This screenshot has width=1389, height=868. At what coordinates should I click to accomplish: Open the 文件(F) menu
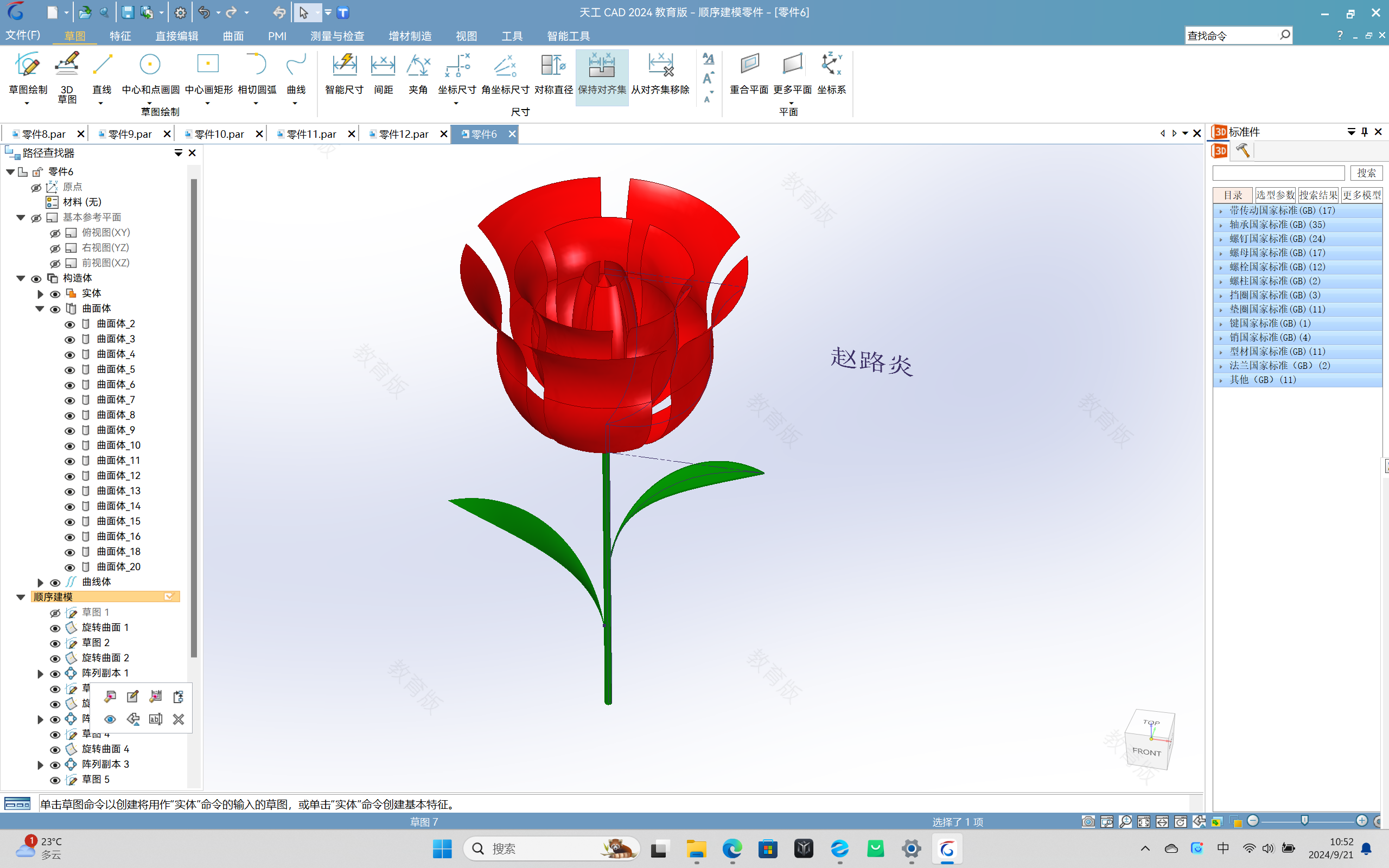pyautogui.click(x=23, y=35)
